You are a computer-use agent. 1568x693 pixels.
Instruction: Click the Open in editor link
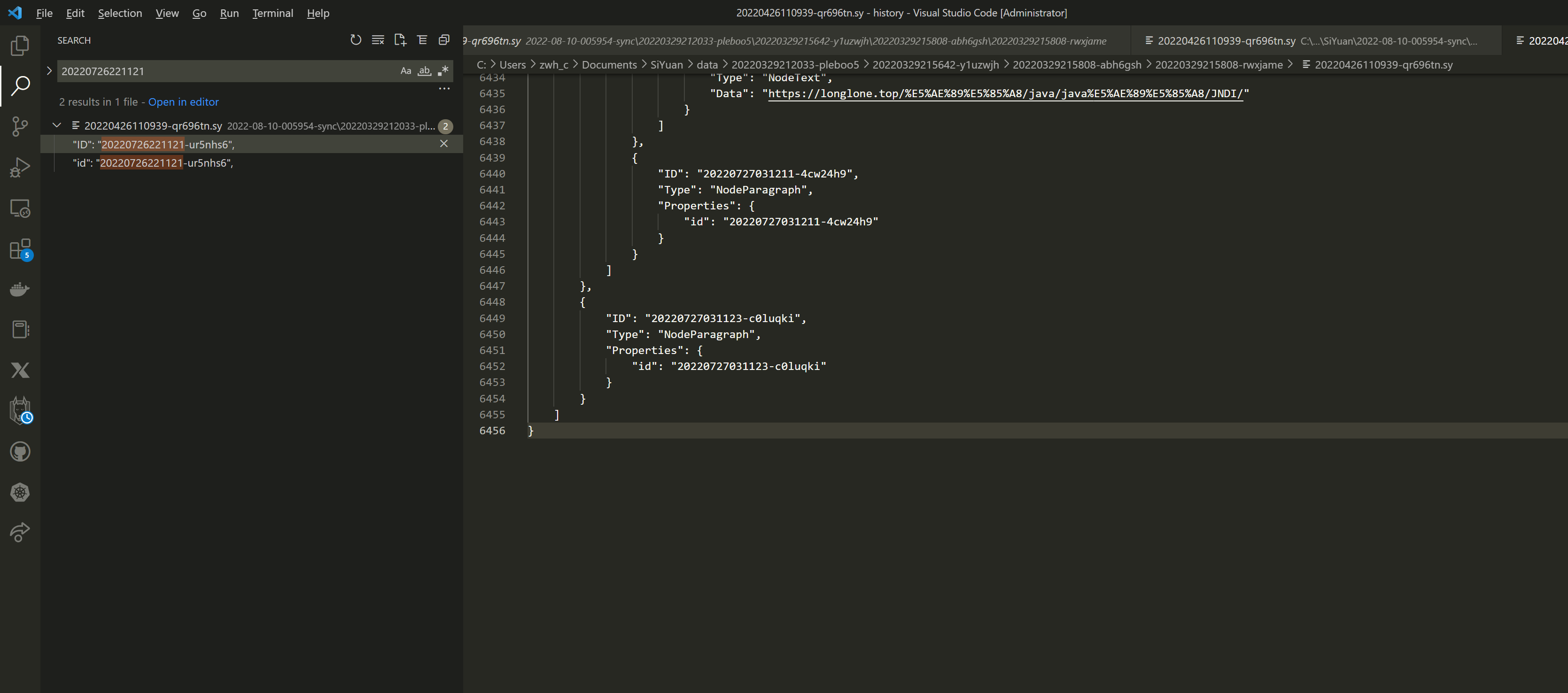(183, 102)
